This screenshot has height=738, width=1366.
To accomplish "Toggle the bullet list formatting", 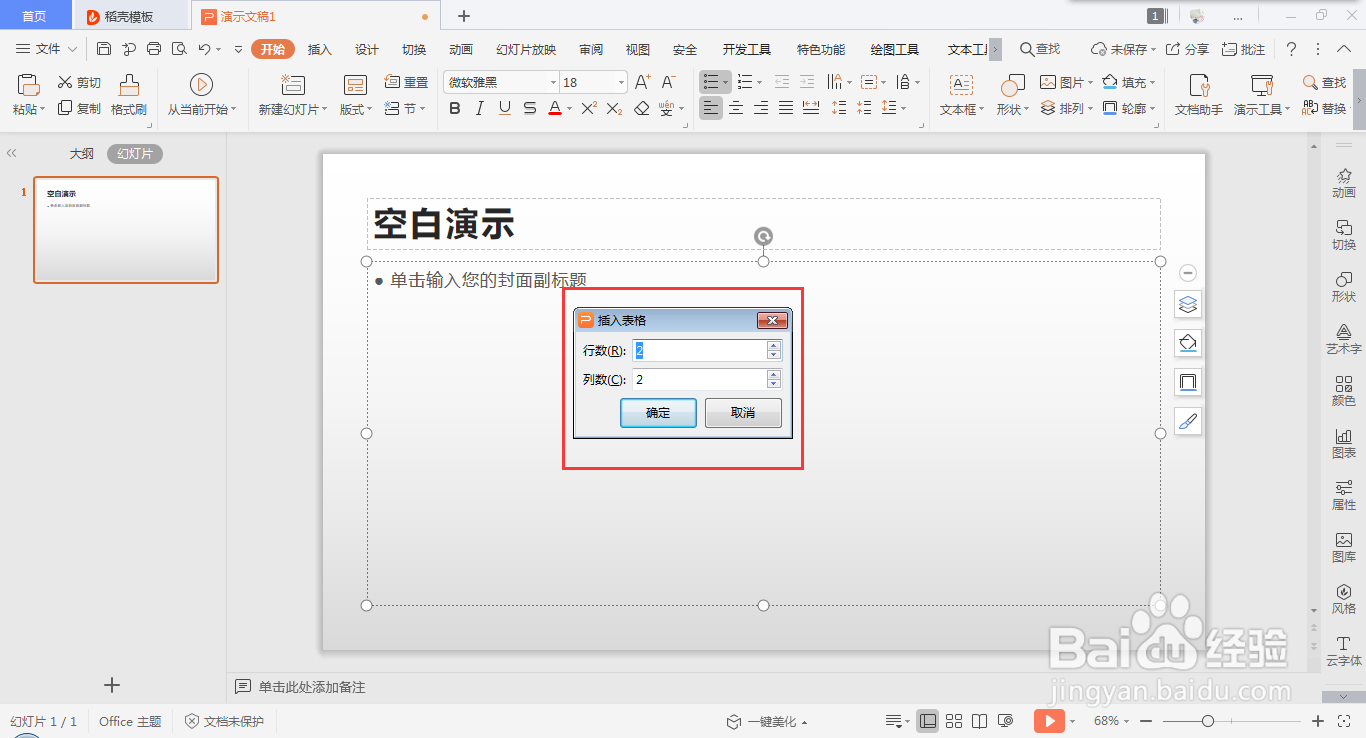I will [711, 81].
